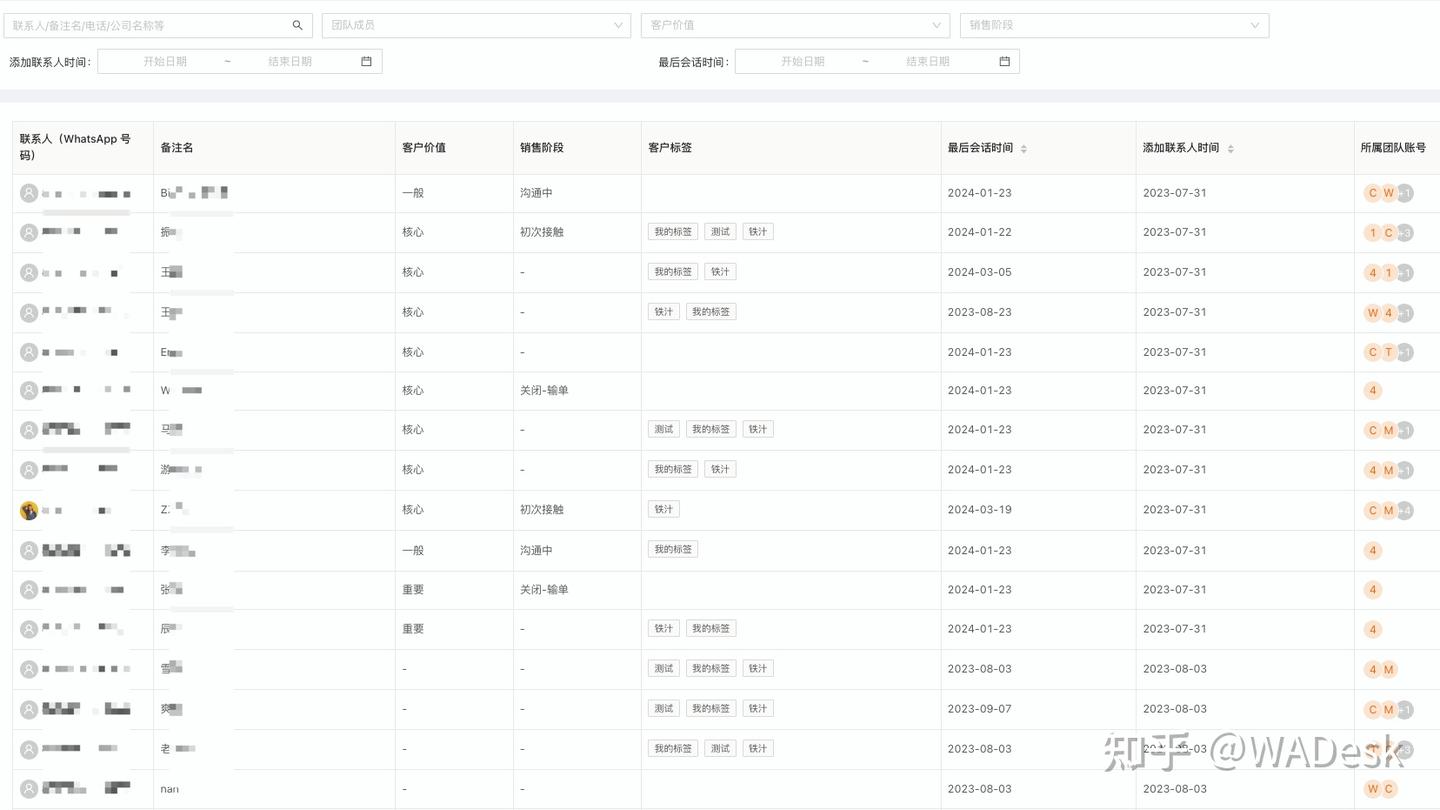Click the ascending sort arrow on 最后会话时间 column
Image resolution: width=1440 pixels, height=810 pixels.
(1023, 143)
